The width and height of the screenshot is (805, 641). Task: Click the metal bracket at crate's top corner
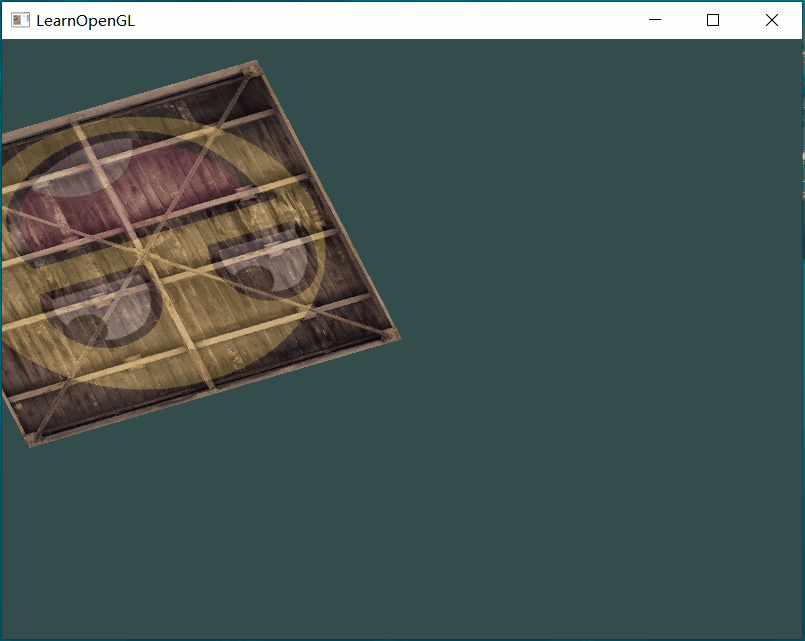tap(250, 69)
